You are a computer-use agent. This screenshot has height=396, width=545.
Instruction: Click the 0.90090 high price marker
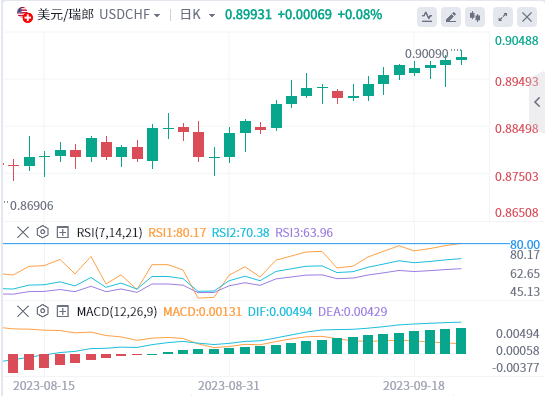(426, 54)
